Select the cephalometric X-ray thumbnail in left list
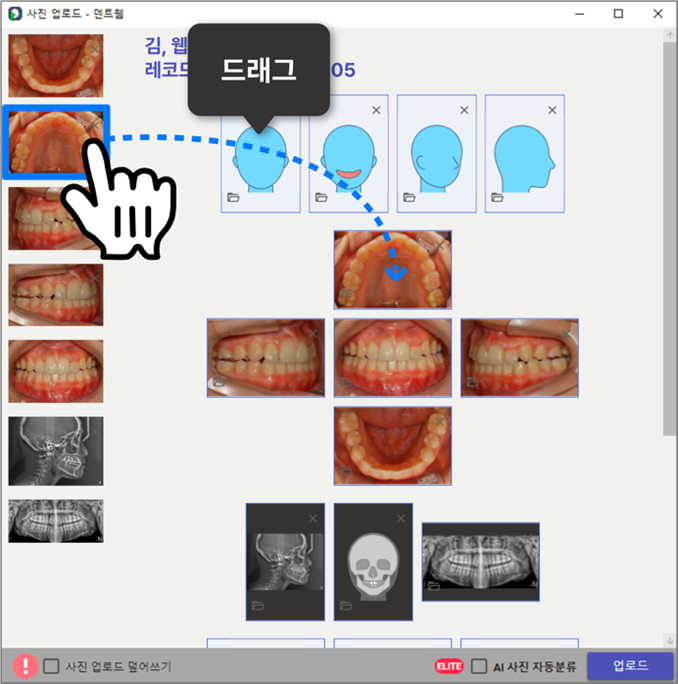 click(56, 451)
